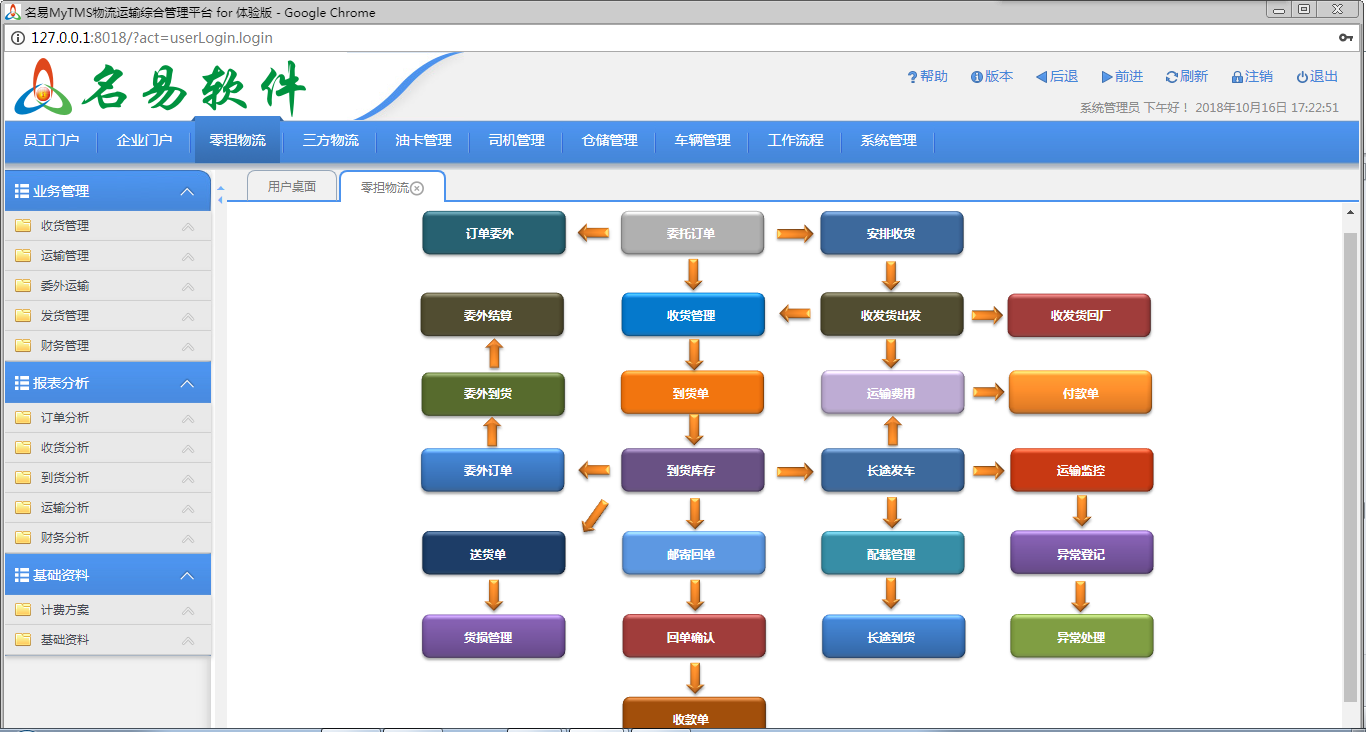Open 财务分析 folder in sidebar
This screenshot has height=732, width=1366.
(x=65, y=538)
